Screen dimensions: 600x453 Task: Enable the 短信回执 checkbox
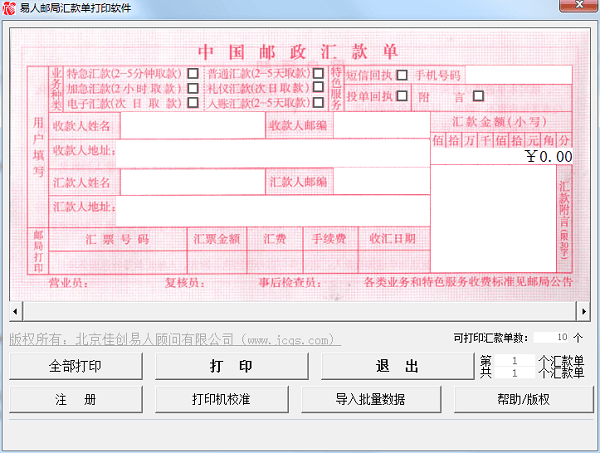(x=402, y=75)
